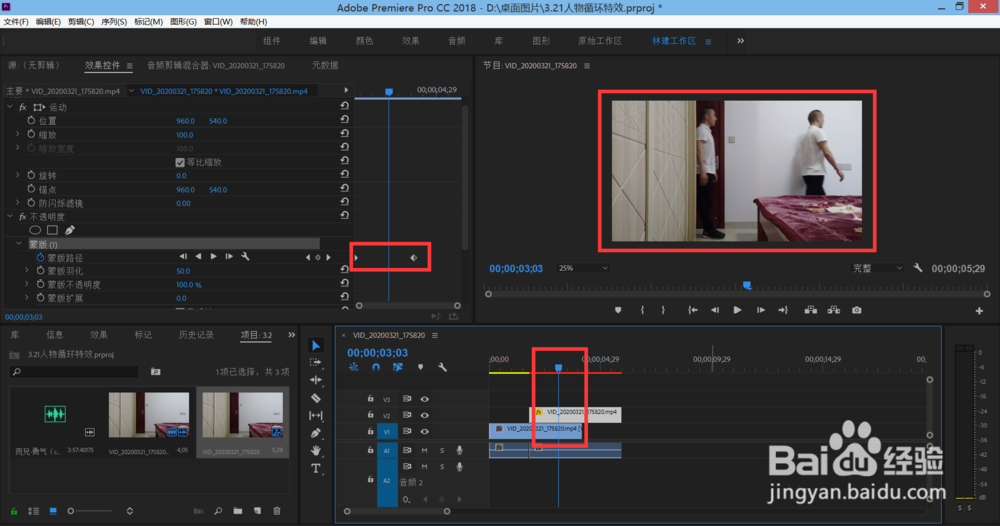Switch to the Audio Clip Mixer tab
1000x526 pixels.
tap(216, 66)
